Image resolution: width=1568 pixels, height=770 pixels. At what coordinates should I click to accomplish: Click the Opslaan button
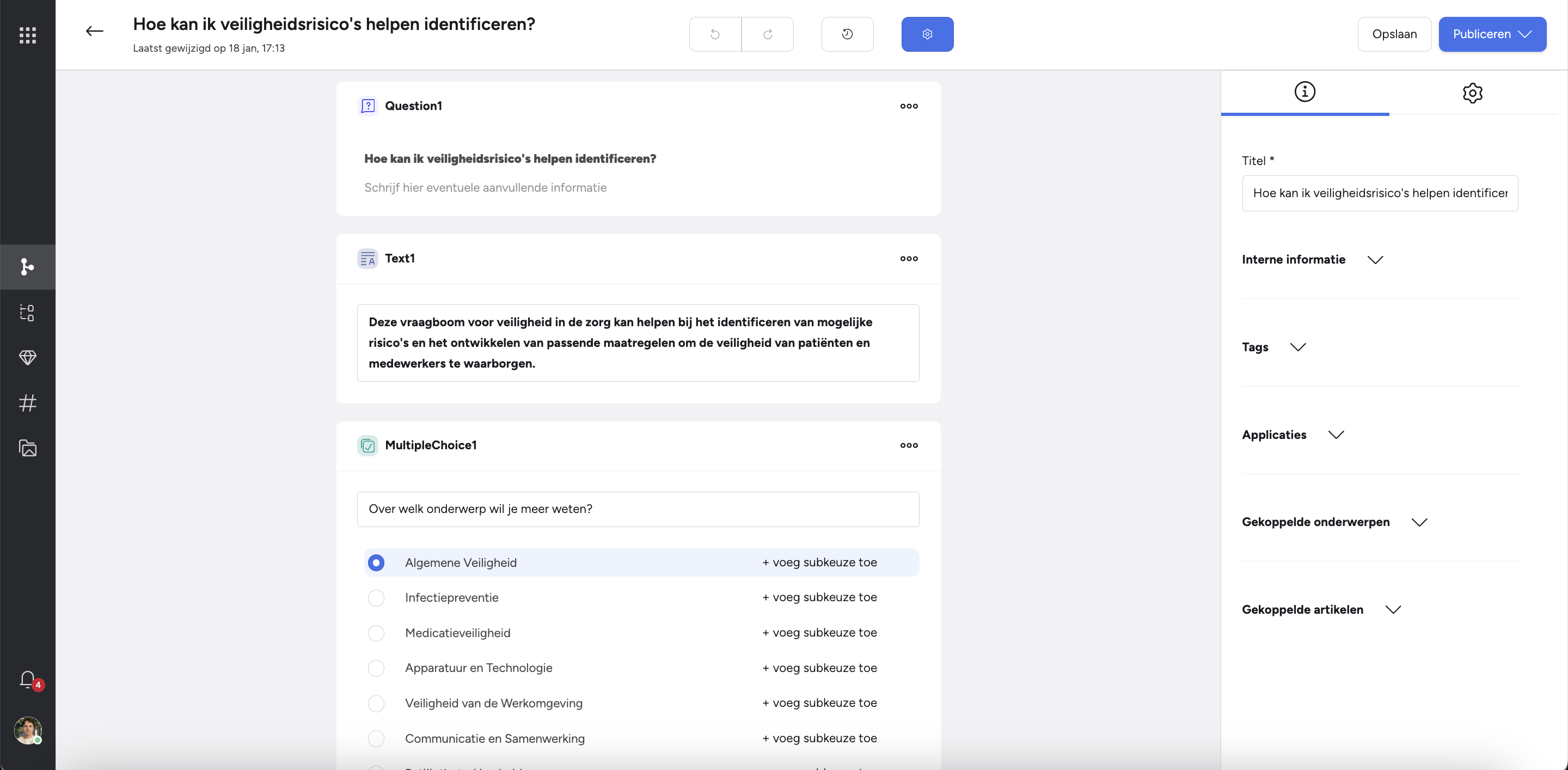click(x=1394, y=34)
